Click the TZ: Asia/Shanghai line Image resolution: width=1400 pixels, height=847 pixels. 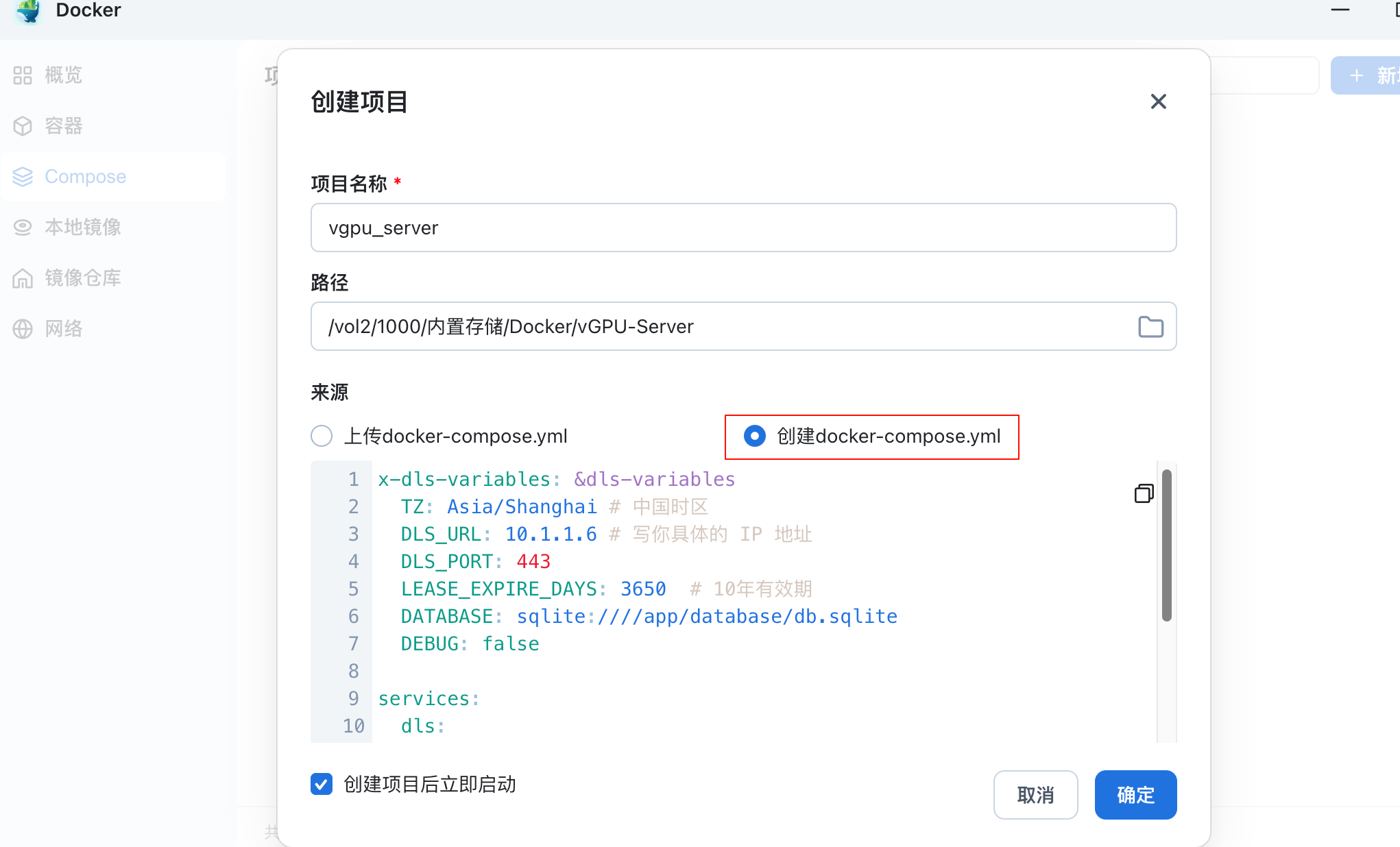tap(554, 506)
